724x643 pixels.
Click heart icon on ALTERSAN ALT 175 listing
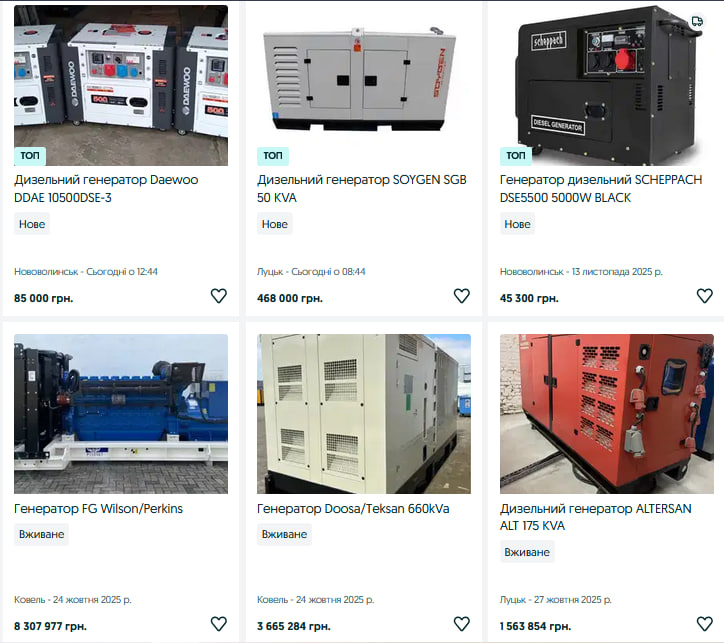[x=705, y=624]
